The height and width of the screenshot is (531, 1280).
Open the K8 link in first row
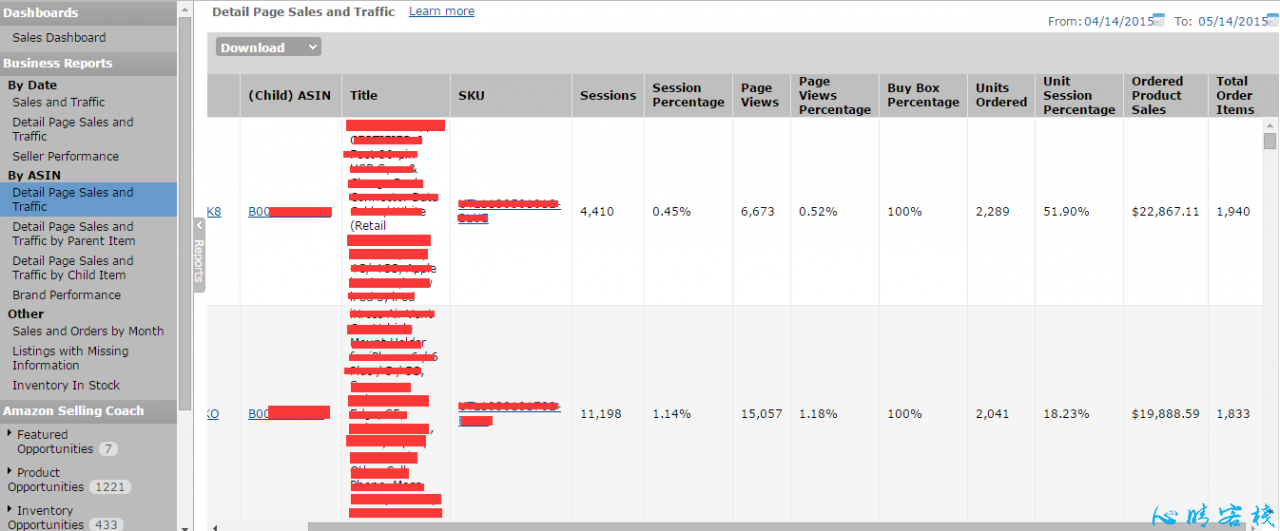click(x=214, y=212)
